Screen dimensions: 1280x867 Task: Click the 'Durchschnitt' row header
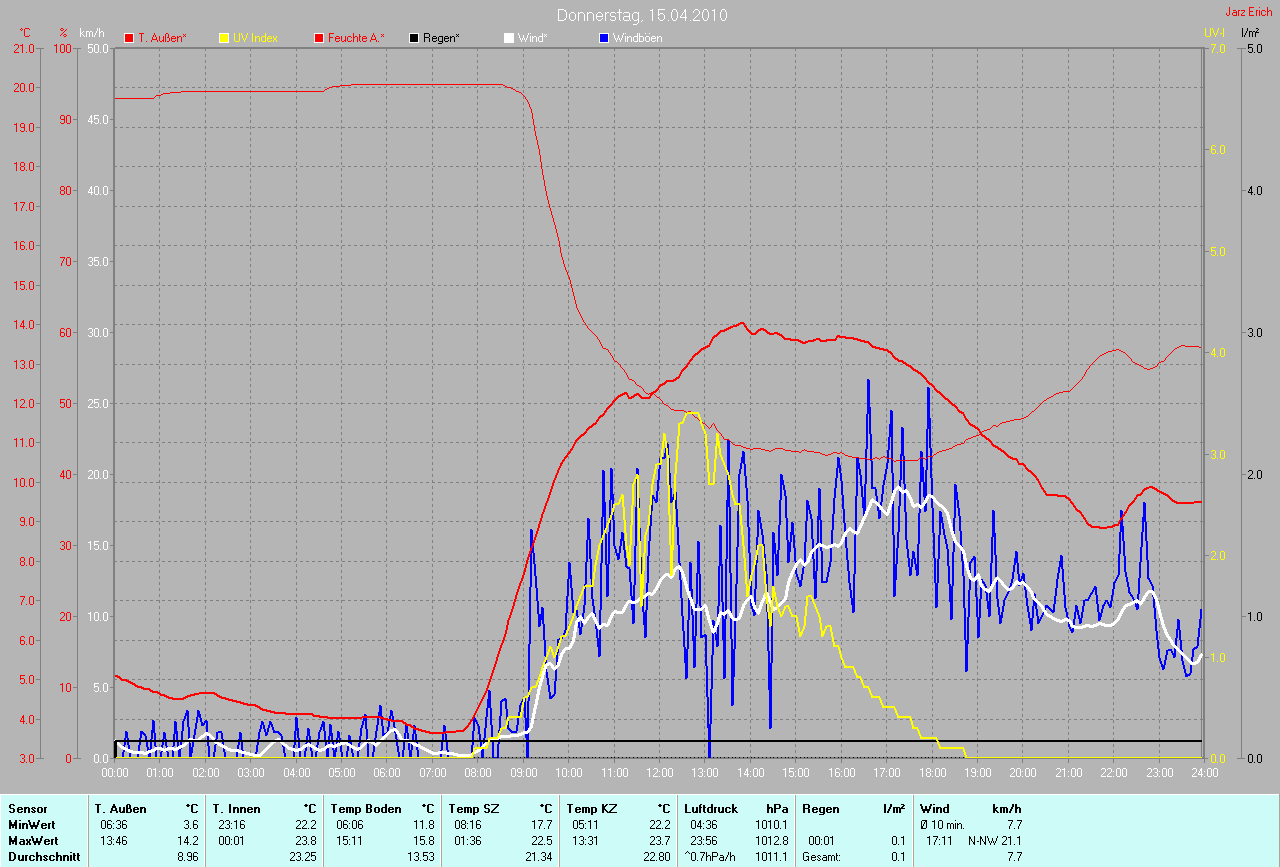pos(42,857)
